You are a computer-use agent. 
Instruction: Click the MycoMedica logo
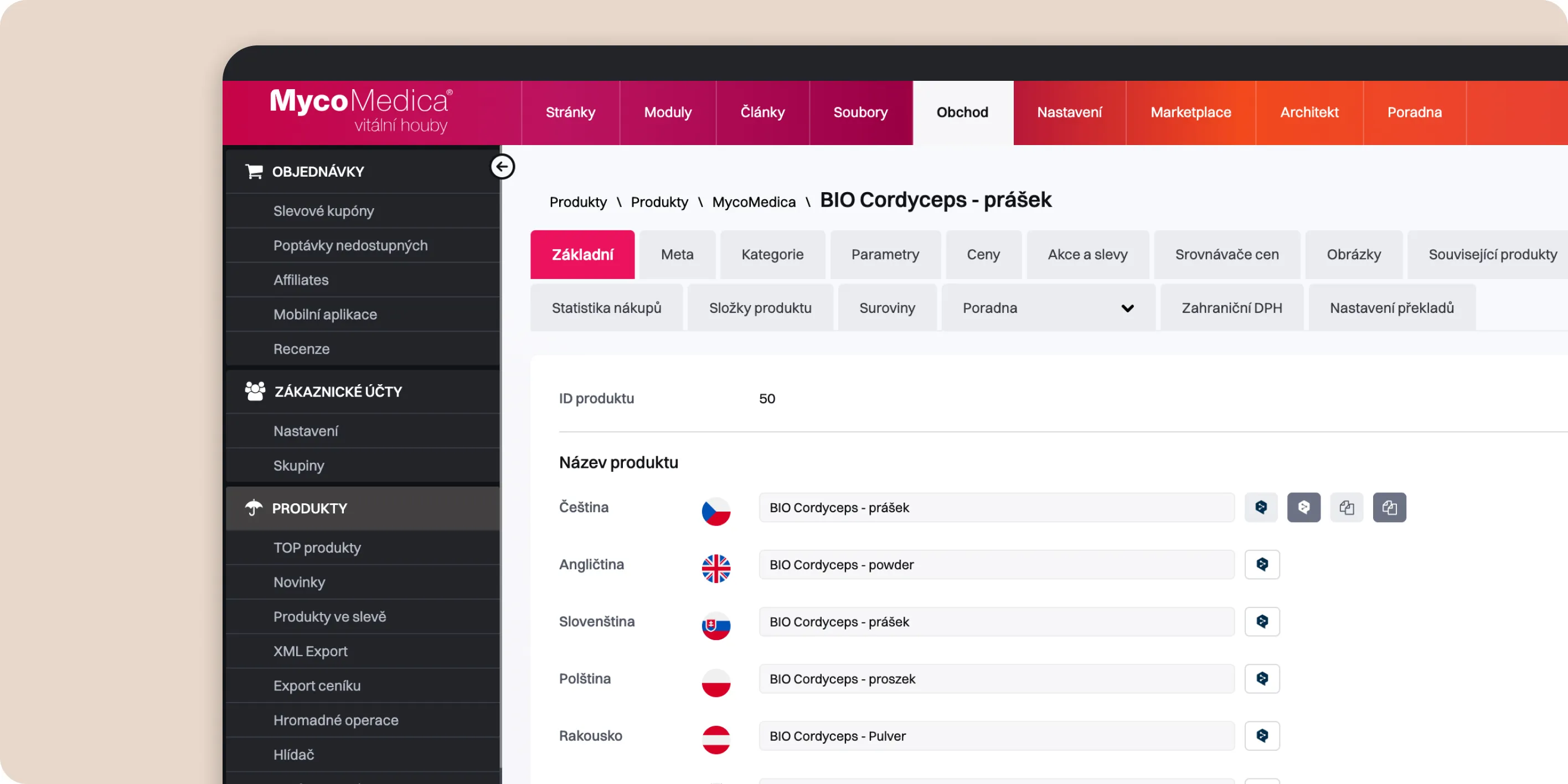pyautogui.click(x=361, y=111)
